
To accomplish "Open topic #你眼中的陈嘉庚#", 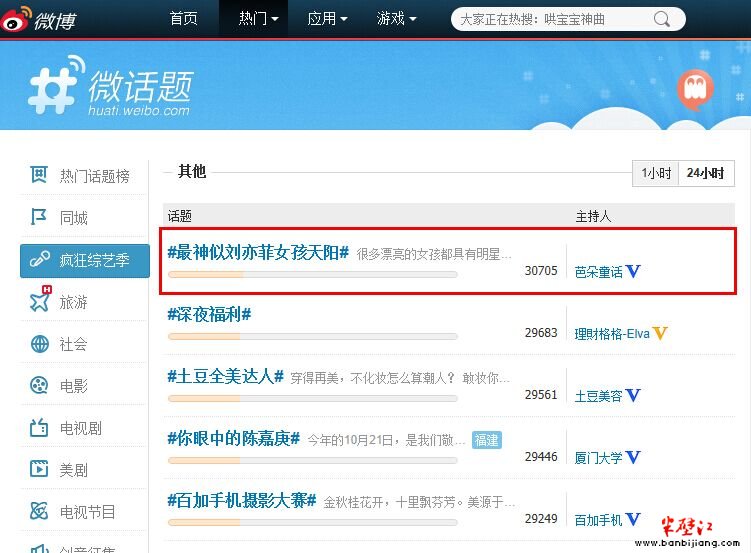I will pyautogui.click(x=234, y=438).
